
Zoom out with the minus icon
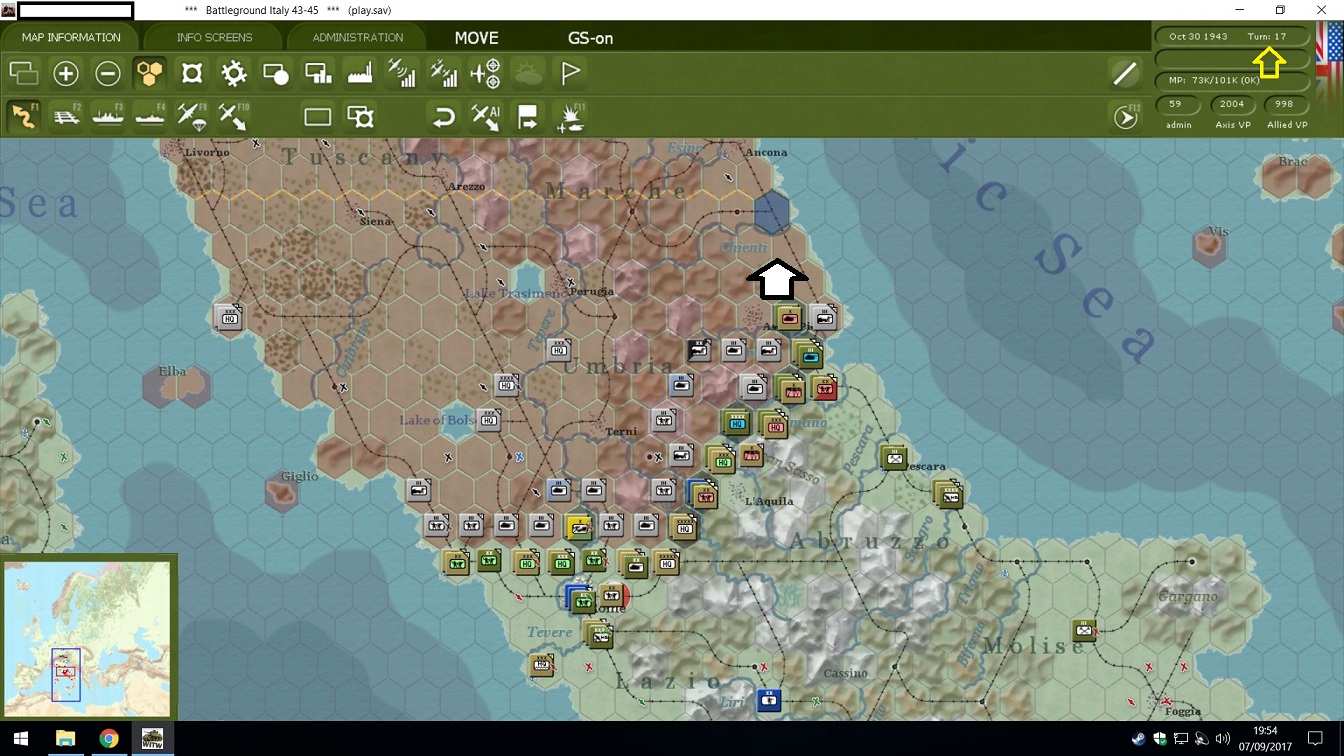[x=108, y=73]
